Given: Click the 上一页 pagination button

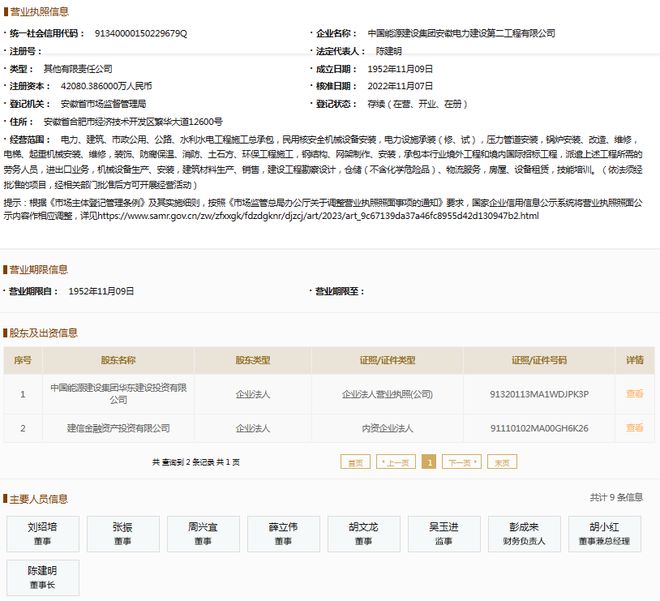Looking at the screenshot, I should tap(396, 462).
